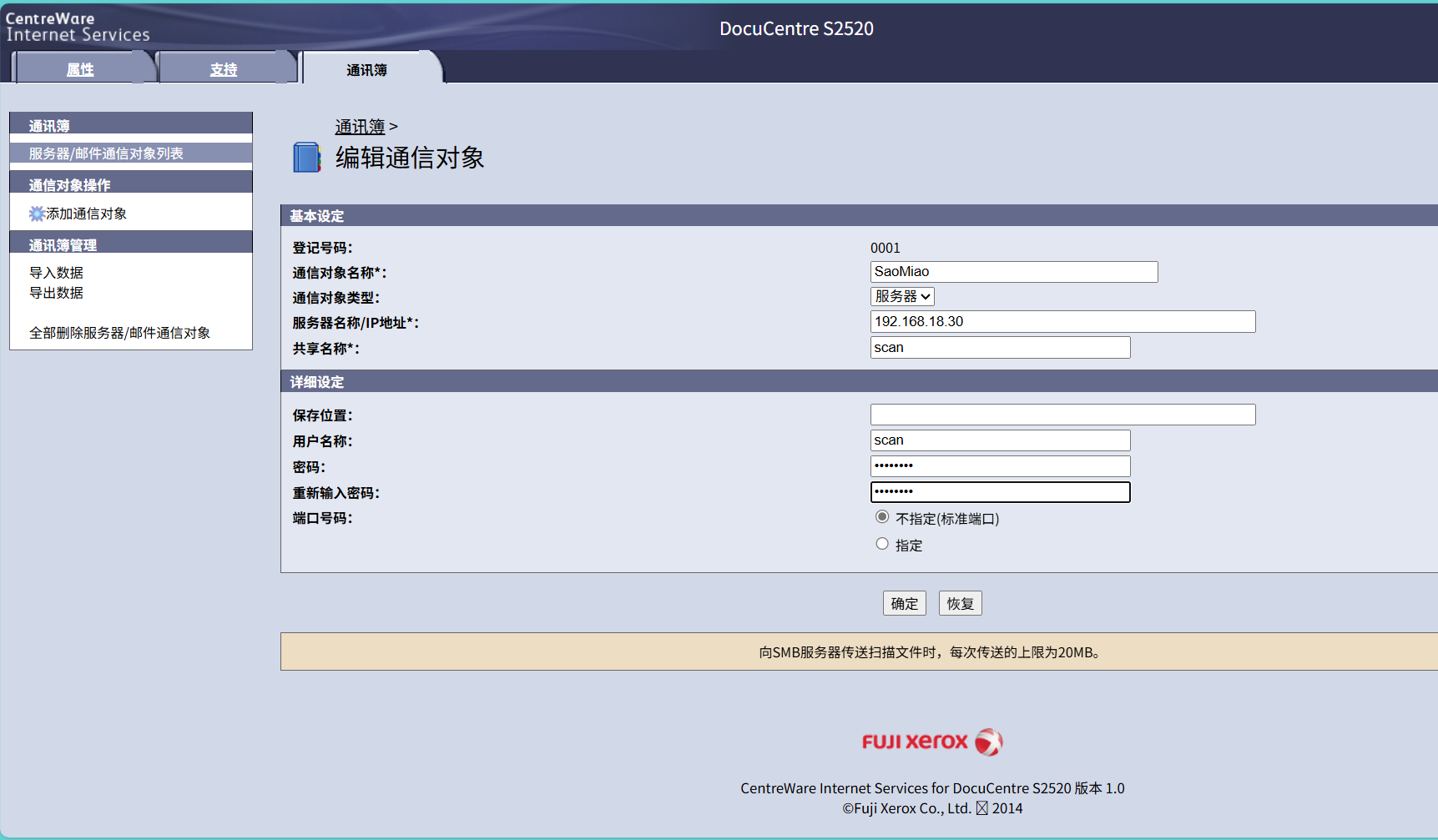Click the 共享名称 input field
The image size is (1438, 840).
[x=1000, y=348]
